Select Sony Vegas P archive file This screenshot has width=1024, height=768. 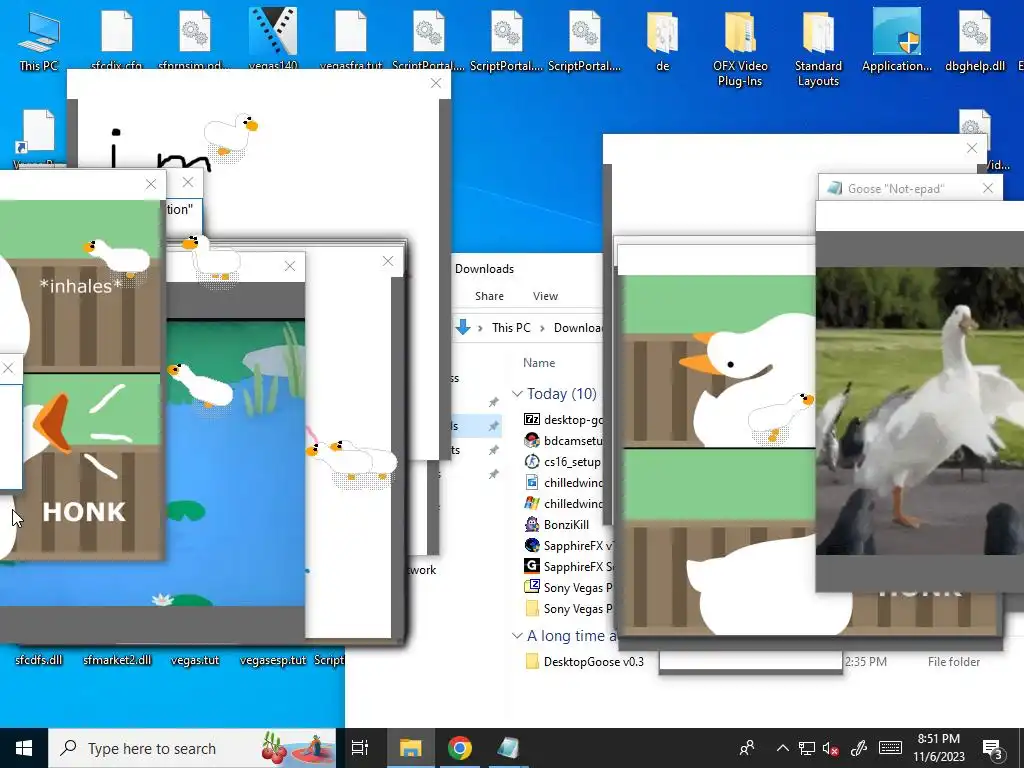tap(568, 586)
